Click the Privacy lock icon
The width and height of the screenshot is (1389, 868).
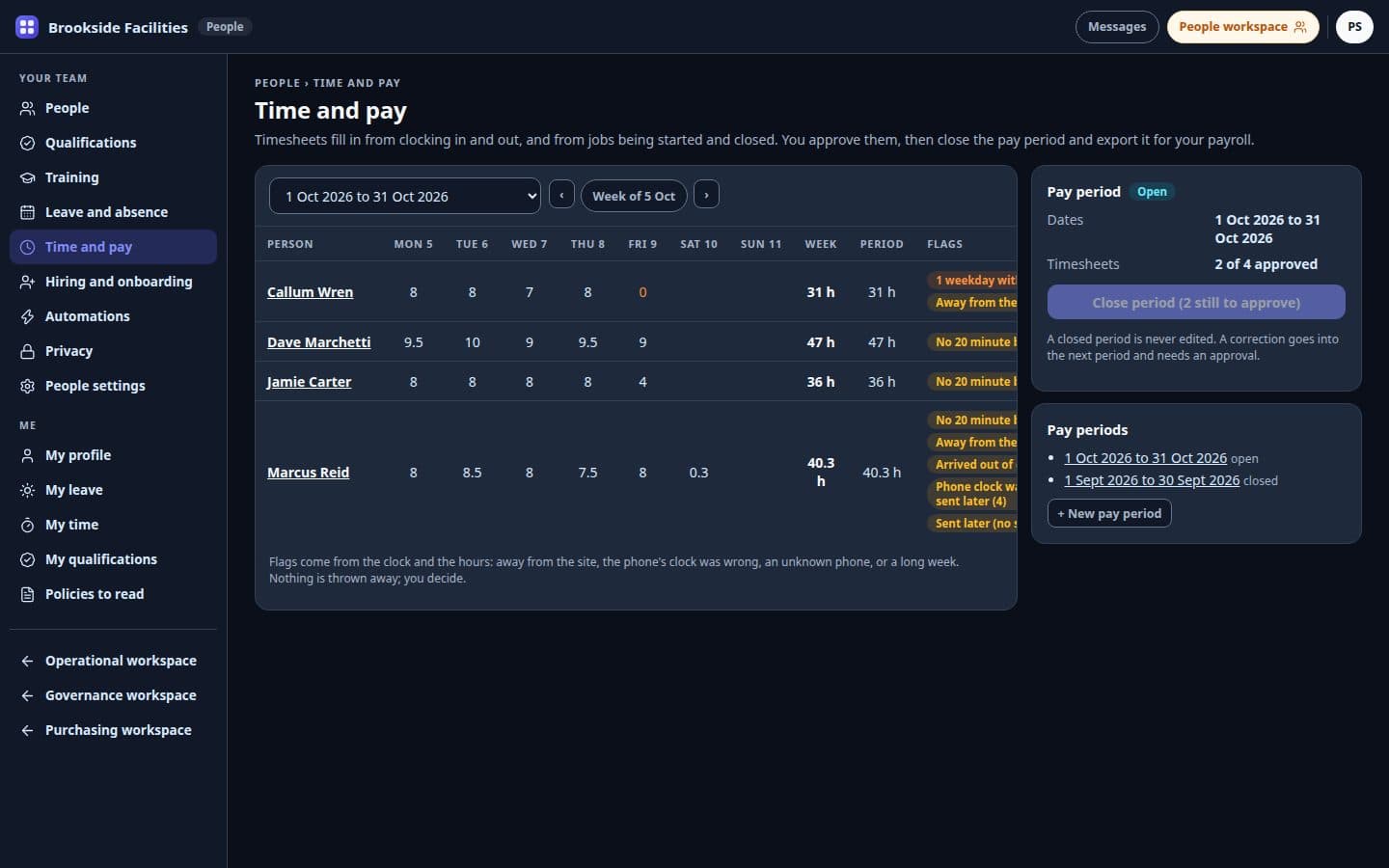(27, 351)
